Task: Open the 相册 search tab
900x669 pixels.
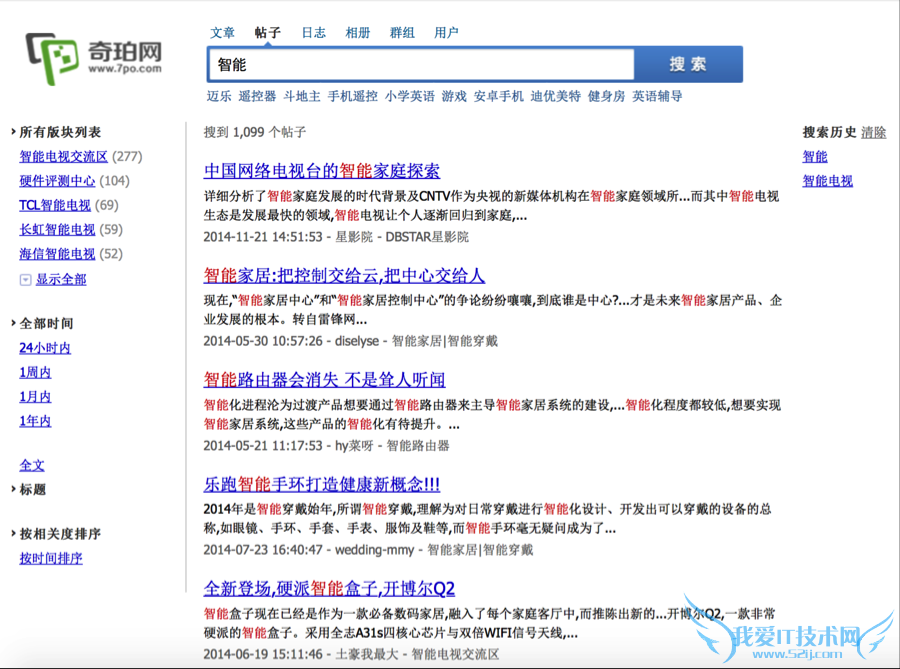Action: tap(358, 32)
